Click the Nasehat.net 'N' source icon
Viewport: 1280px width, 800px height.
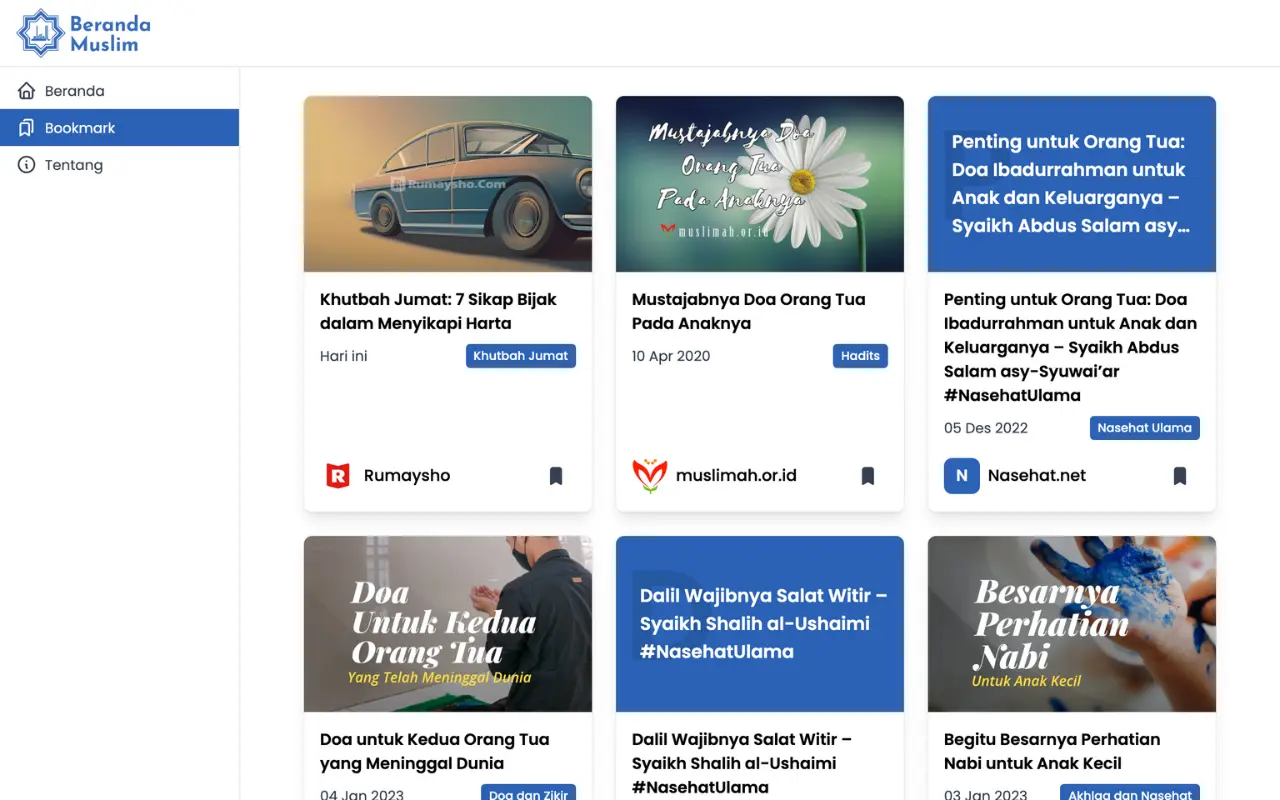tap(961, 476)
